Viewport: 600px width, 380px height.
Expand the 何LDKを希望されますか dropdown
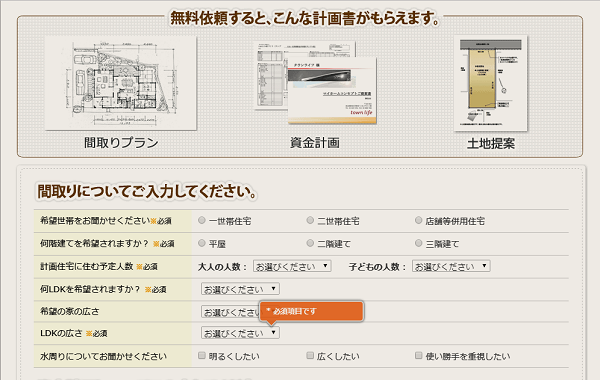click(x=240, y=289)
